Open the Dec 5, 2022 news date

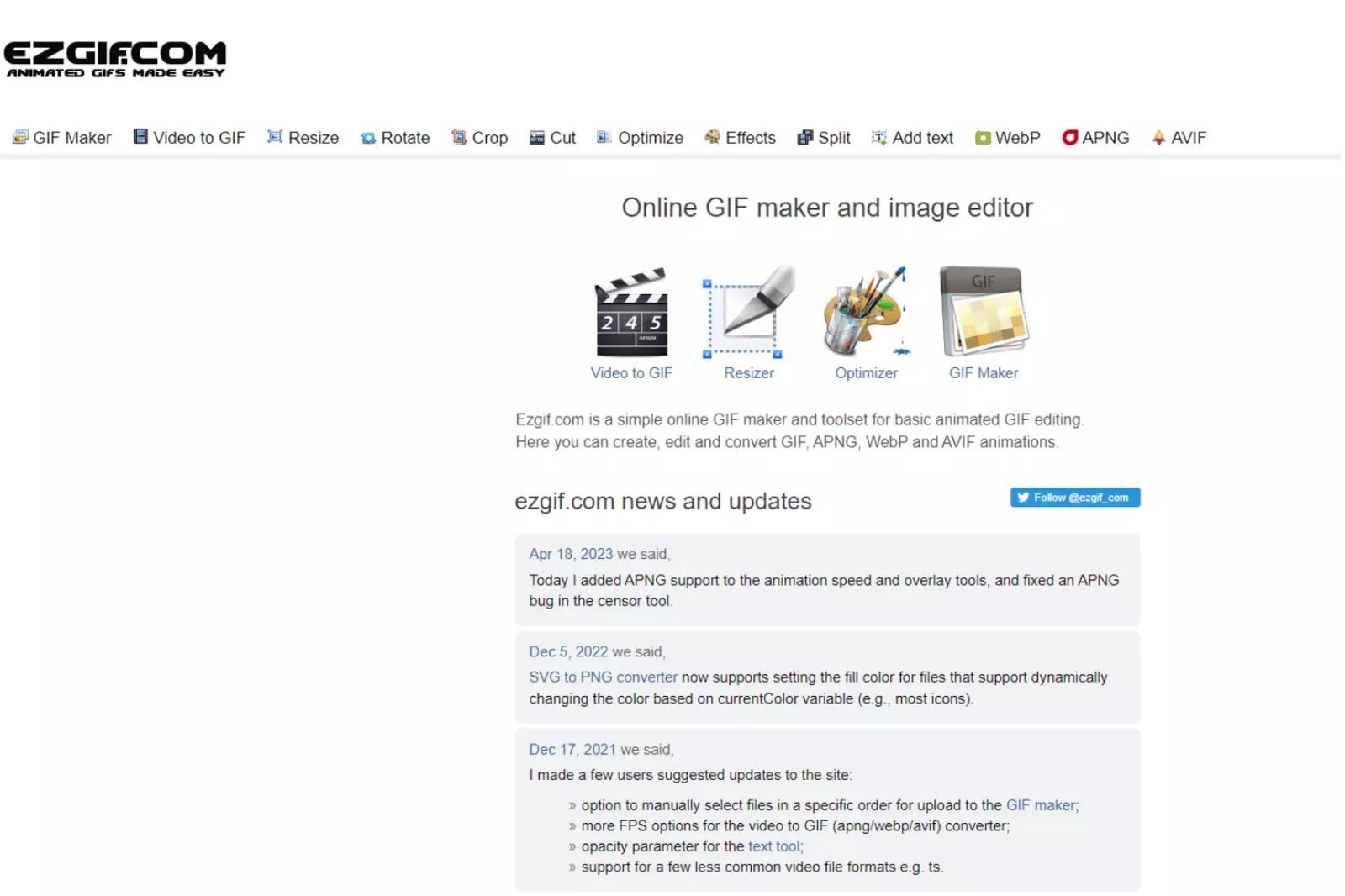pos(568,652)
